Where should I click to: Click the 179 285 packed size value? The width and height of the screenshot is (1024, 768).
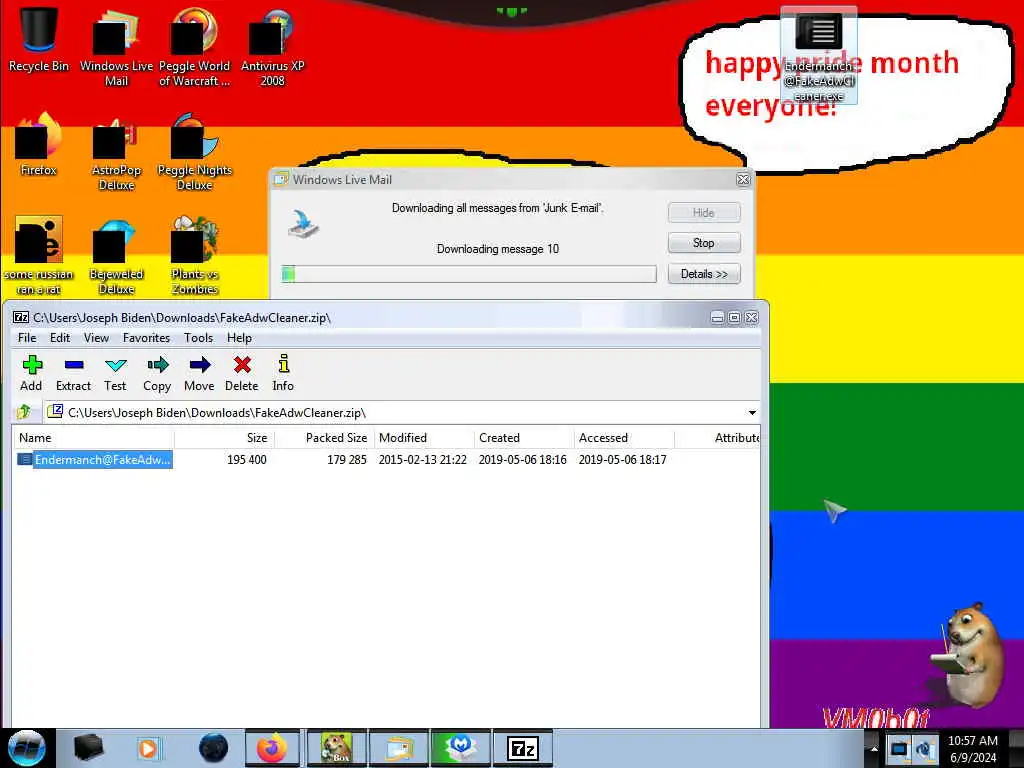click(347, 460)
